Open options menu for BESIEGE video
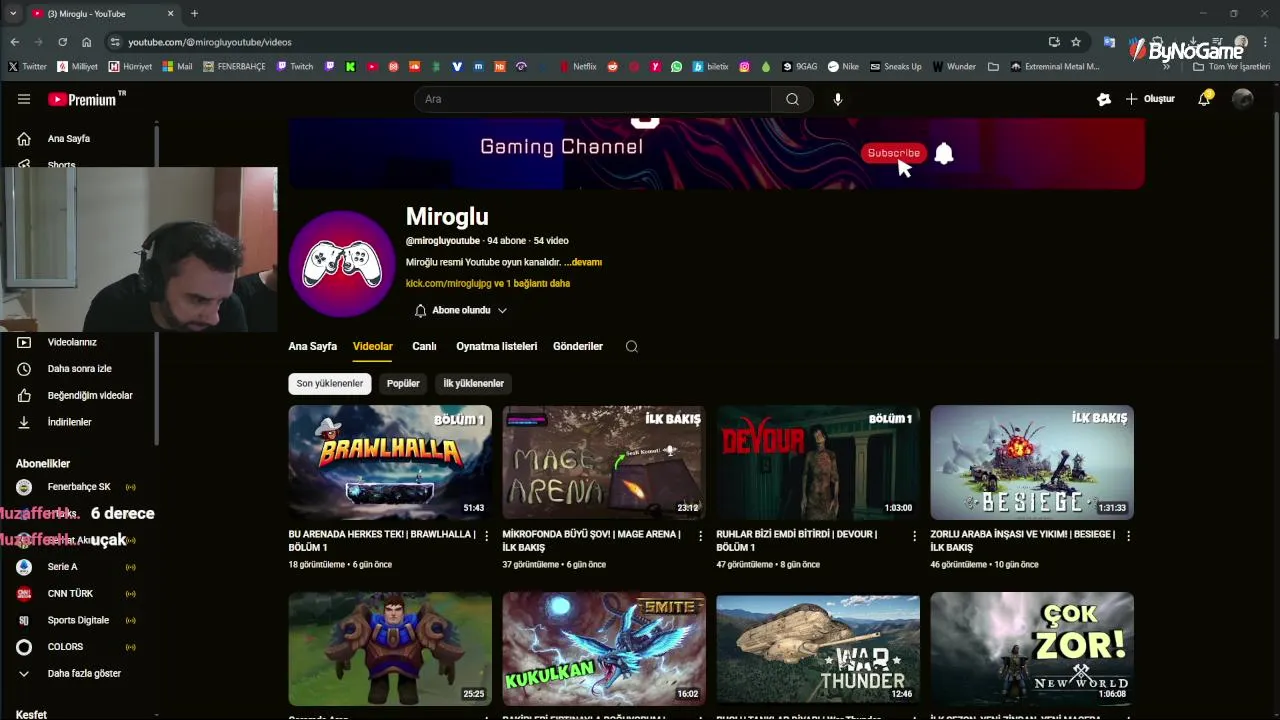 click(x=1128, y=536)
